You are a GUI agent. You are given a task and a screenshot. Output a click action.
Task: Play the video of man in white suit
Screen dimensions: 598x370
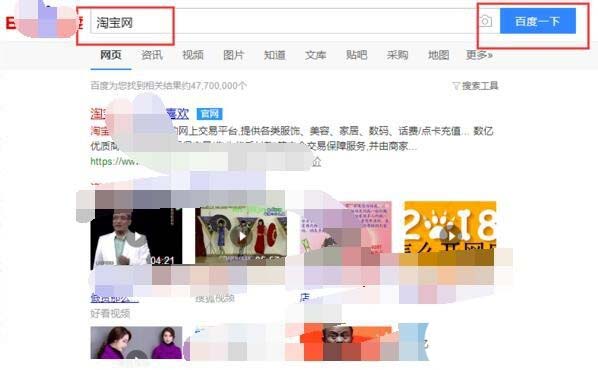click(x=136, y=238)
